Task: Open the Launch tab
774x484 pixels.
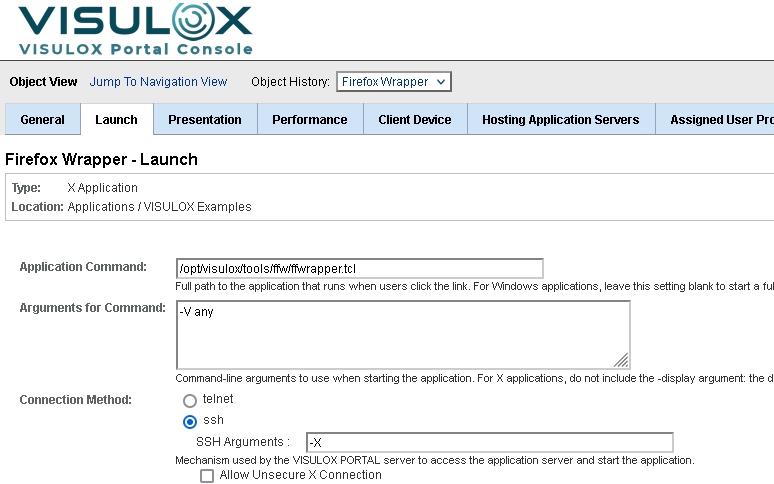Action: 116,120
